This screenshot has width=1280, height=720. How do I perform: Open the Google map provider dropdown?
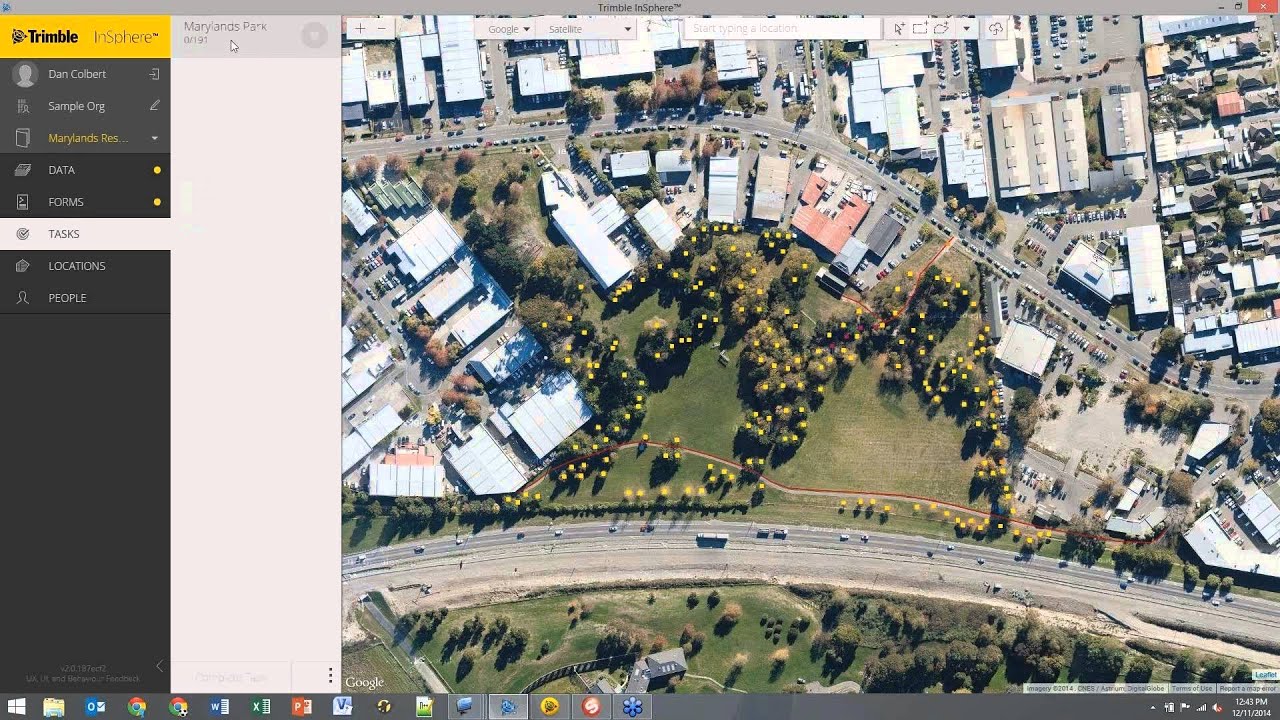(x=508, y=29)
